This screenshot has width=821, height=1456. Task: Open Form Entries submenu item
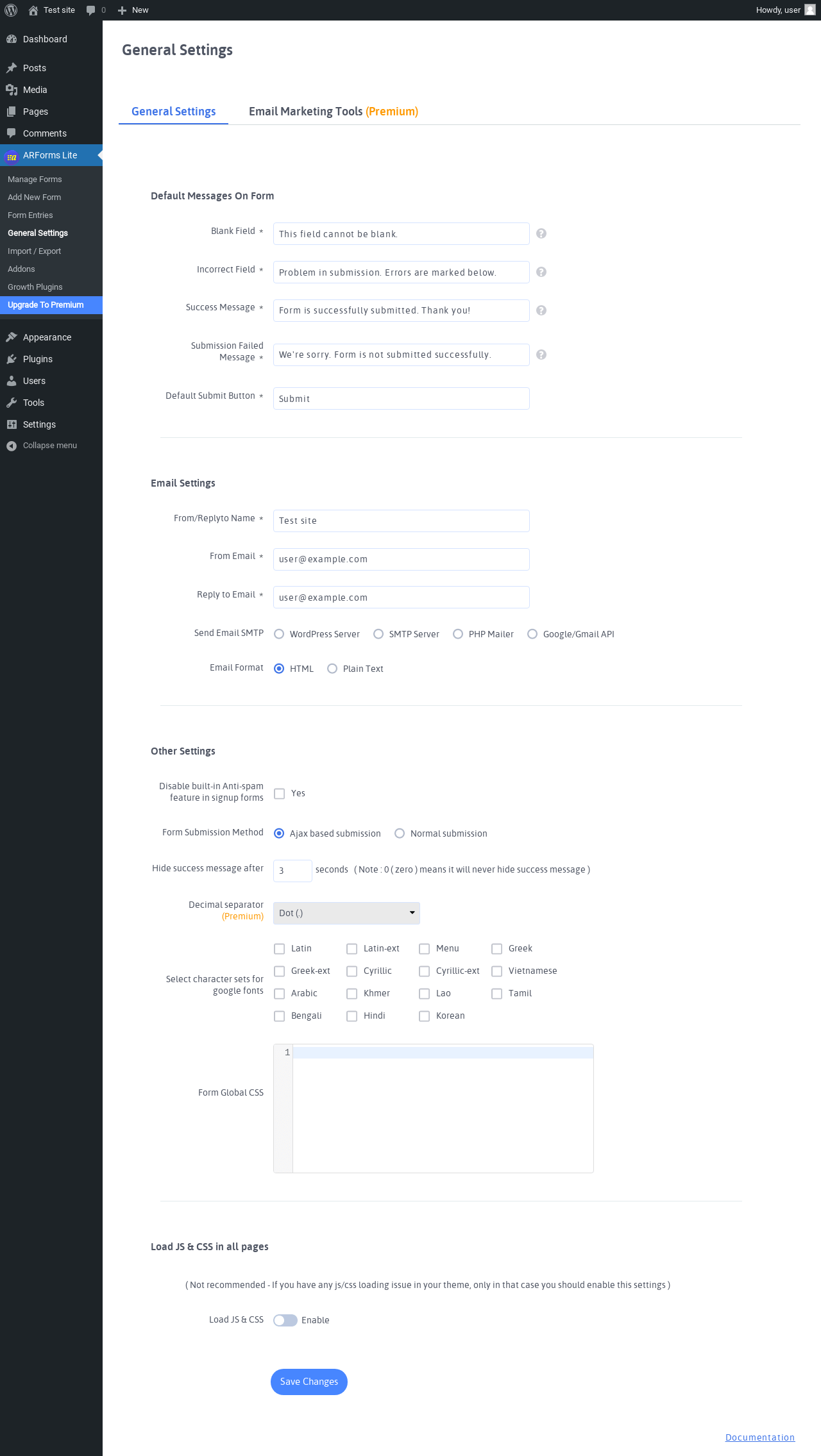pyautogui.click(x=30, y=215)
